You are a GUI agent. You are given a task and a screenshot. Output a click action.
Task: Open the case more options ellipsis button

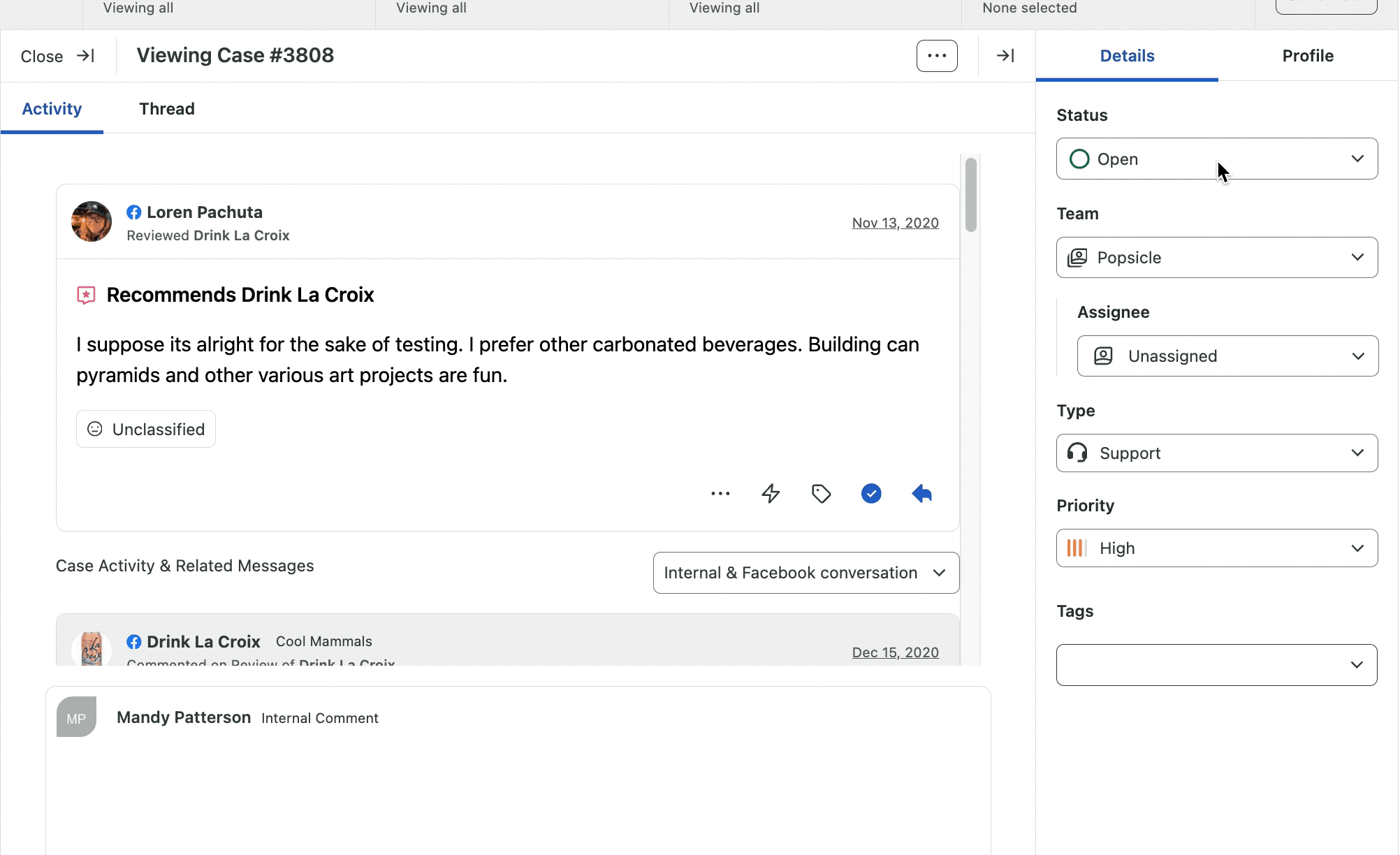pyautogui.click(x=937, y=56)
